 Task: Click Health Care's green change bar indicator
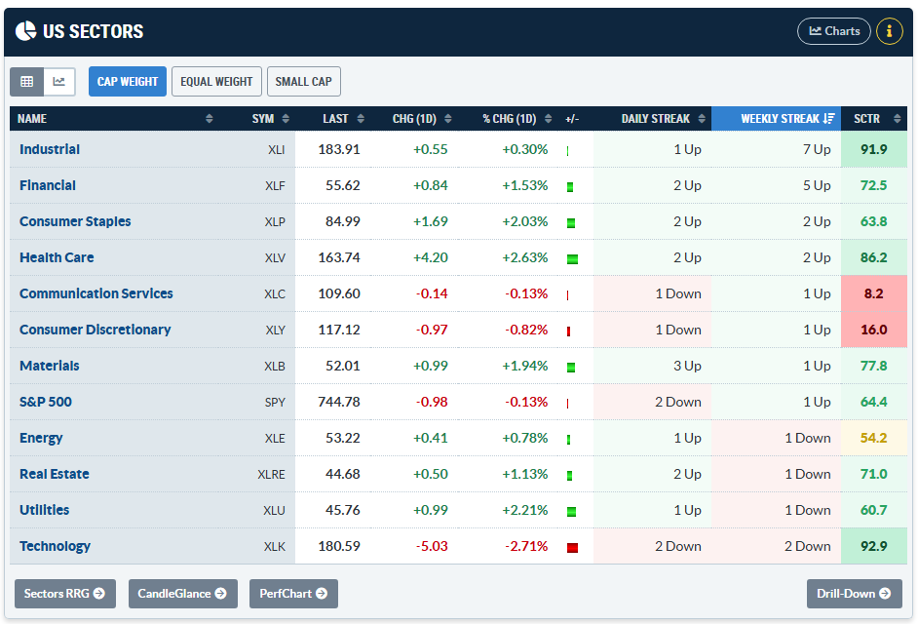[x=573, y=259]
